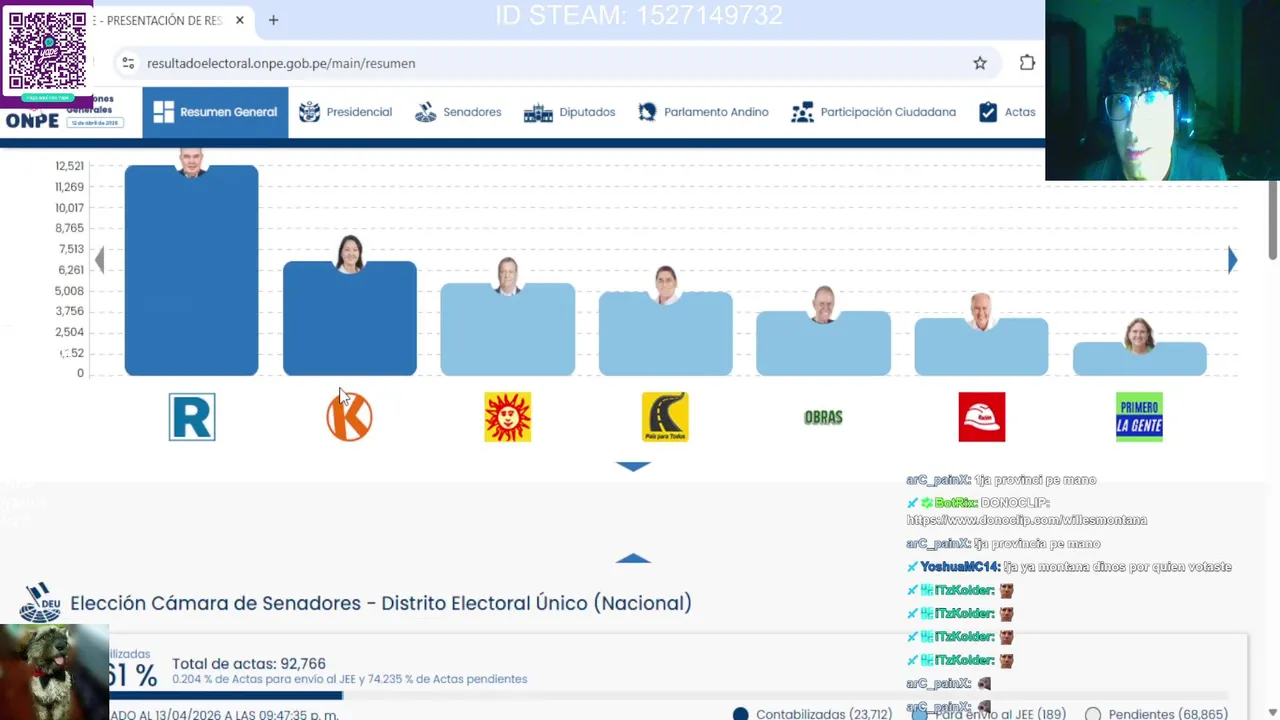Open the Presidencial tab

(345, 112)
